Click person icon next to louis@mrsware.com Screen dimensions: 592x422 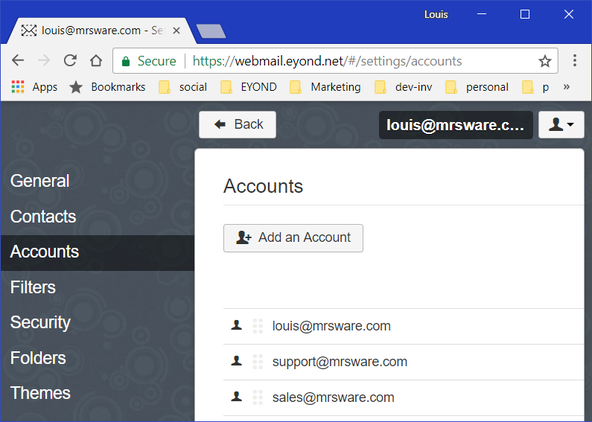236,325
